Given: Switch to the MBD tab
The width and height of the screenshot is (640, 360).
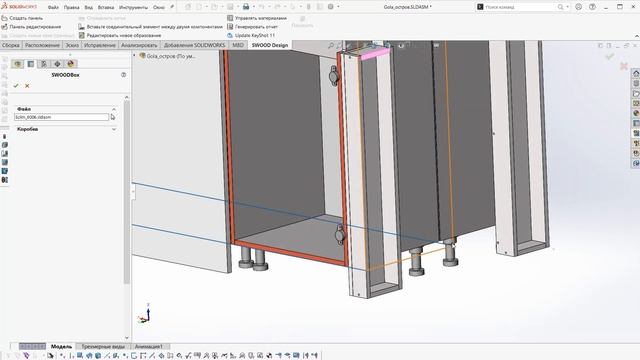Looking at the screenshot, I should [x=238, y=45].
